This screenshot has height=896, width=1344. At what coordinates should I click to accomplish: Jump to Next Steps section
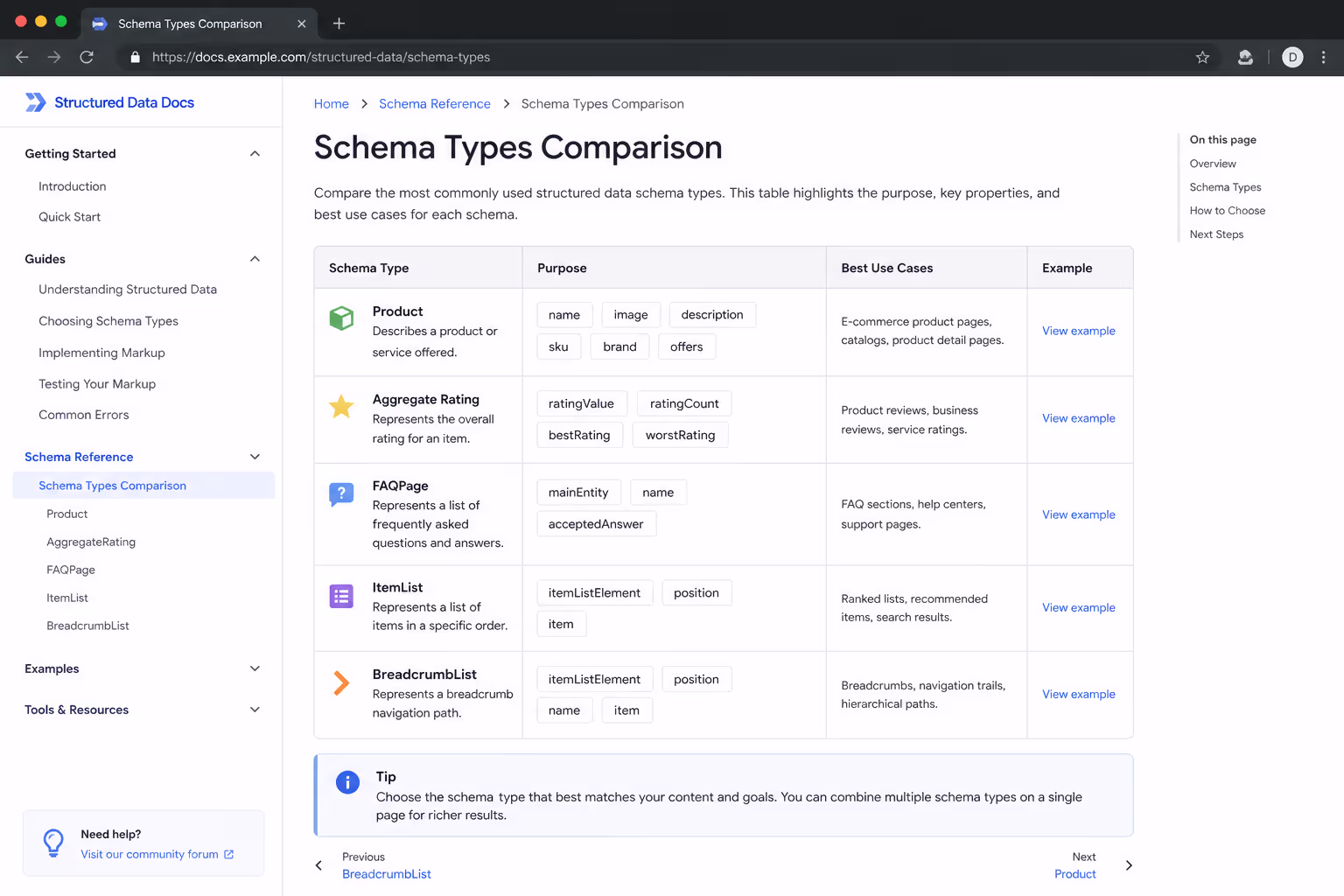point(1216,234)
